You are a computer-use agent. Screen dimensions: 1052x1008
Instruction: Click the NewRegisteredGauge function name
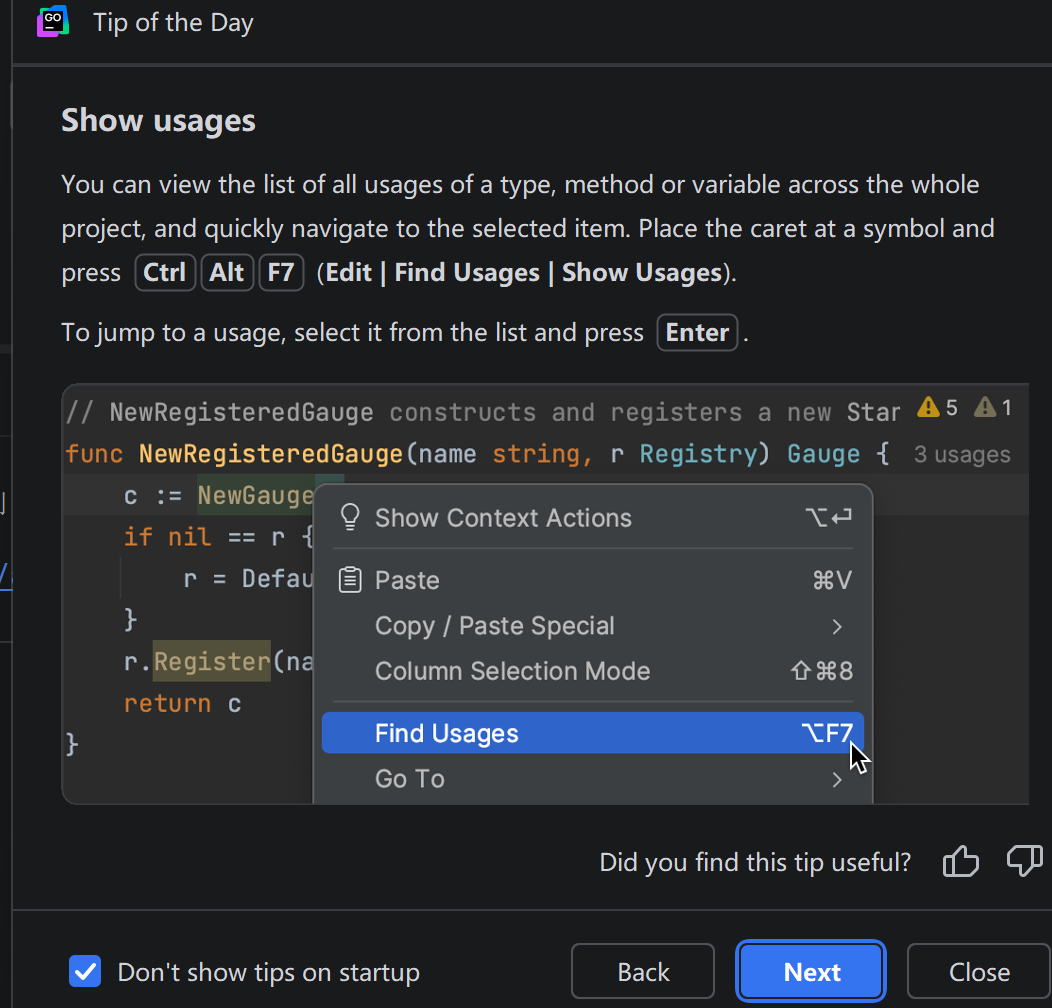[270, 454]
